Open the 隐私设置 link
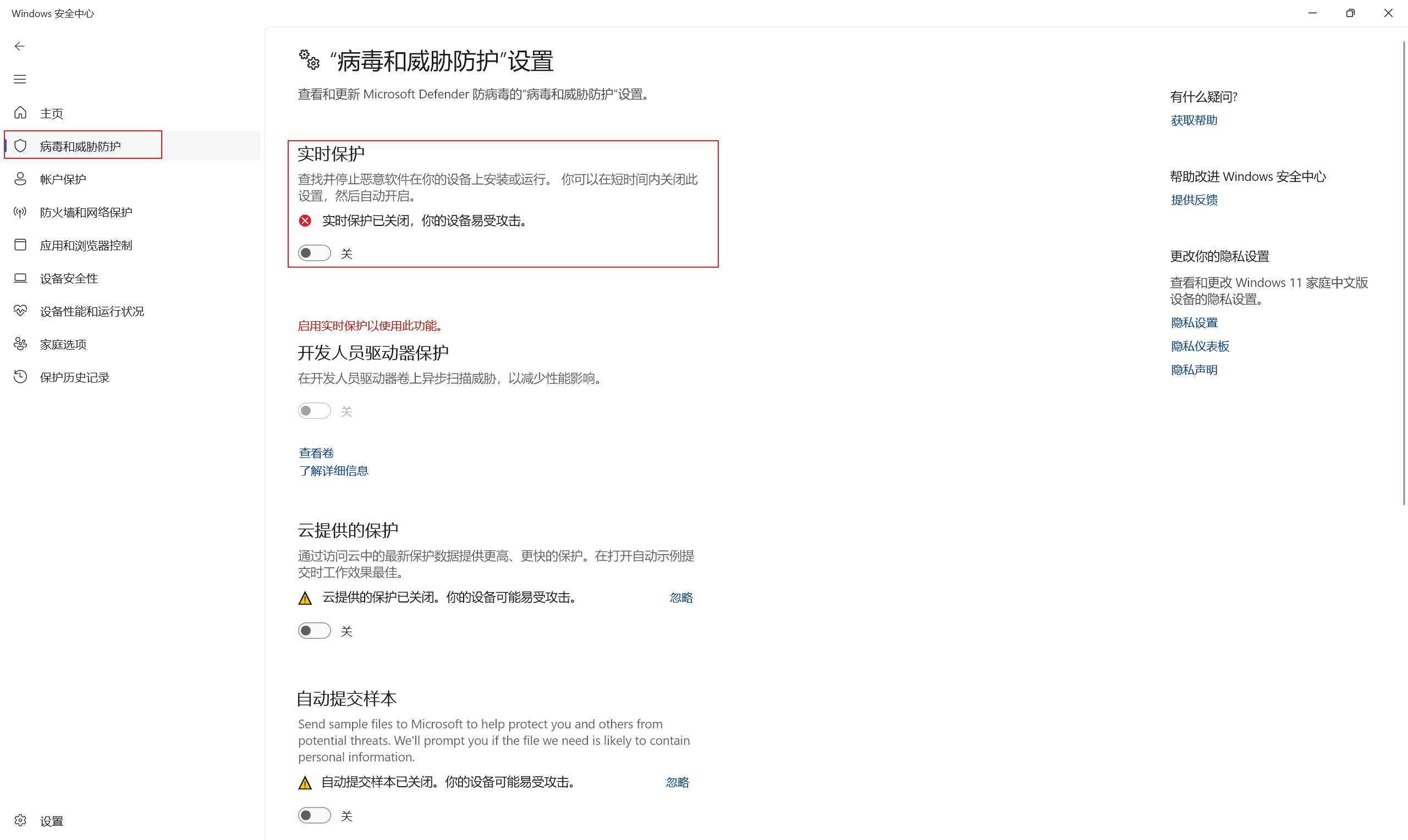Viewport: 1408px width, 840px height. coord(1194,323)
